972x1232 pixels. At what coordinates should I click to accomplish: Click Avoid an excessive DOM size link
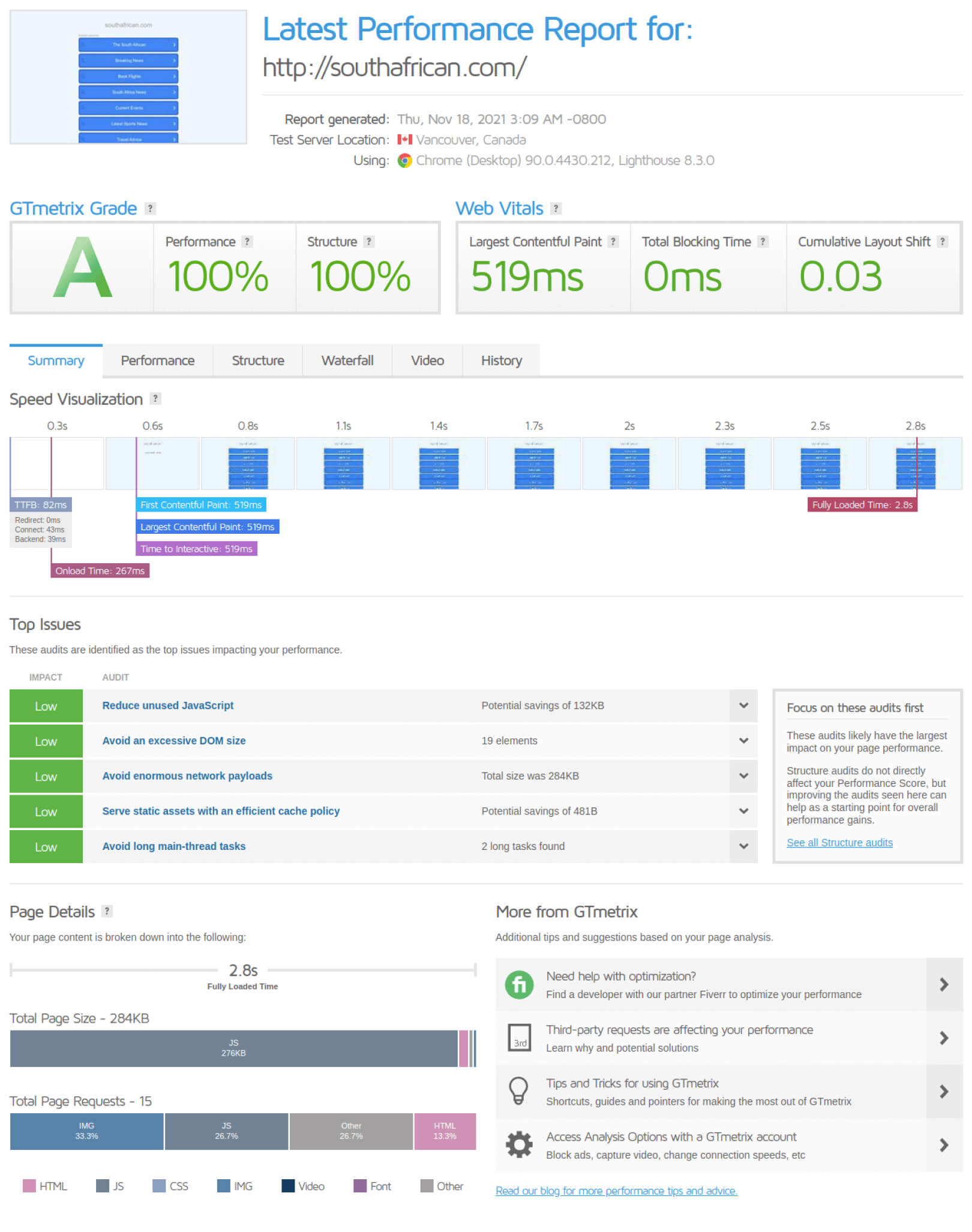point(174,741)
